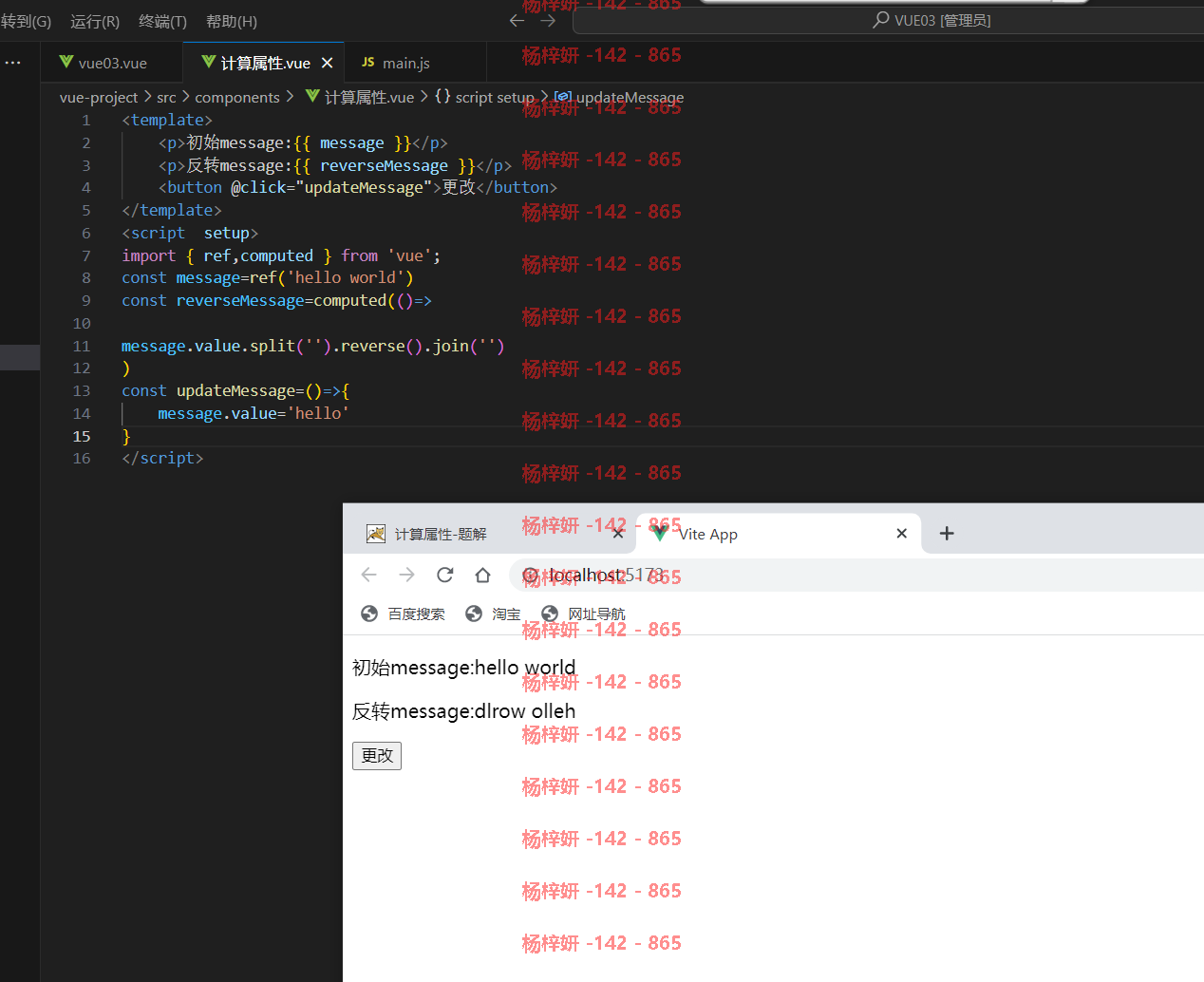Click the JS icon on main.js tab
The height and width of the screenshot is (982, 1204).
[x=367, y=62]
